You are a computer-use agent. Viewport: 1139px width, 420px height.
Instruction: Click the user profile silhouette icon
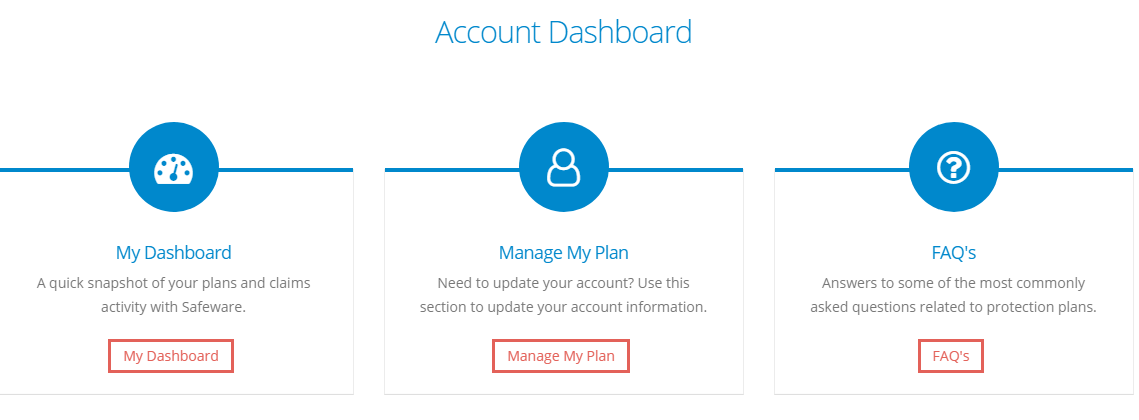click(564, 168)
